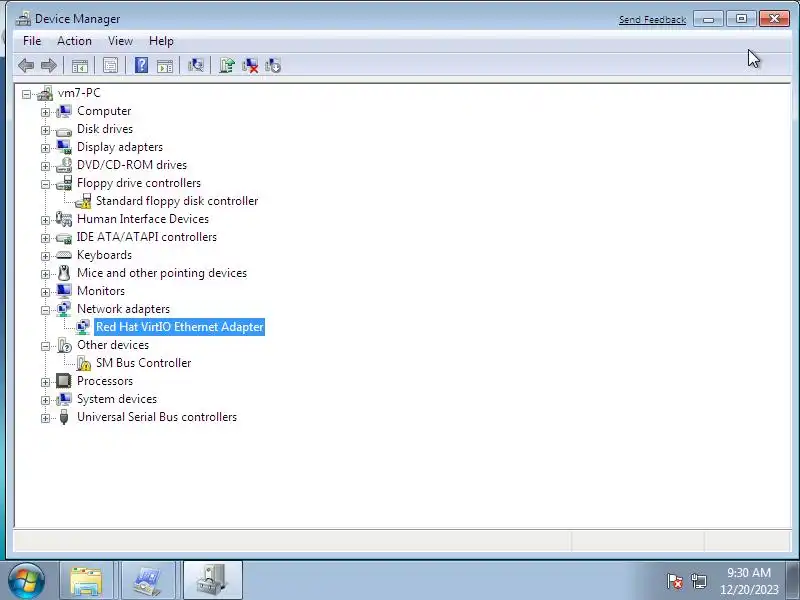Click the Keyboards category icon
800x600 pixels.
pyautogui.click(x=64, y=255)
